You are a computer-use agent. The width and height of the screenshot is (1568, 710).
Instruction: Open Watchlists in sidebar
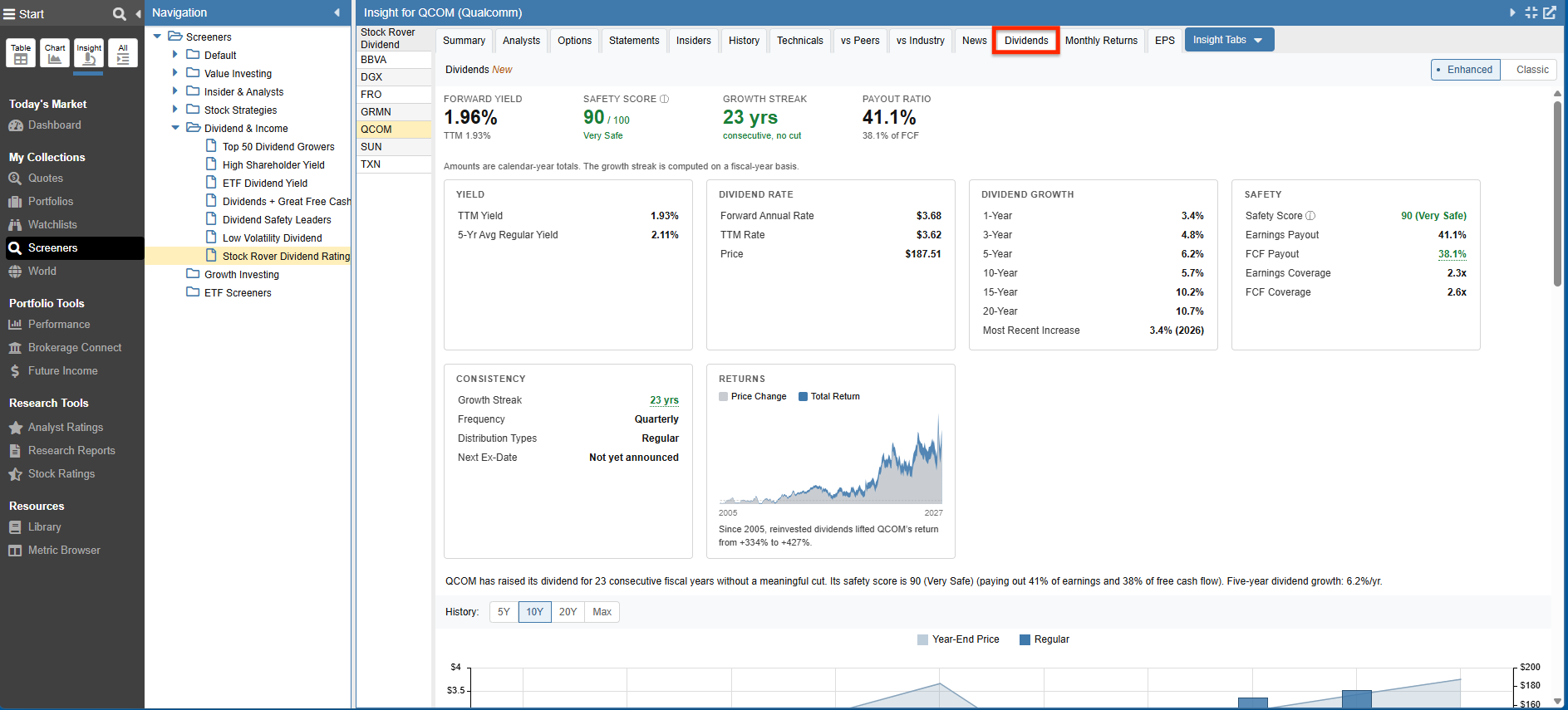tap(52, 225)
